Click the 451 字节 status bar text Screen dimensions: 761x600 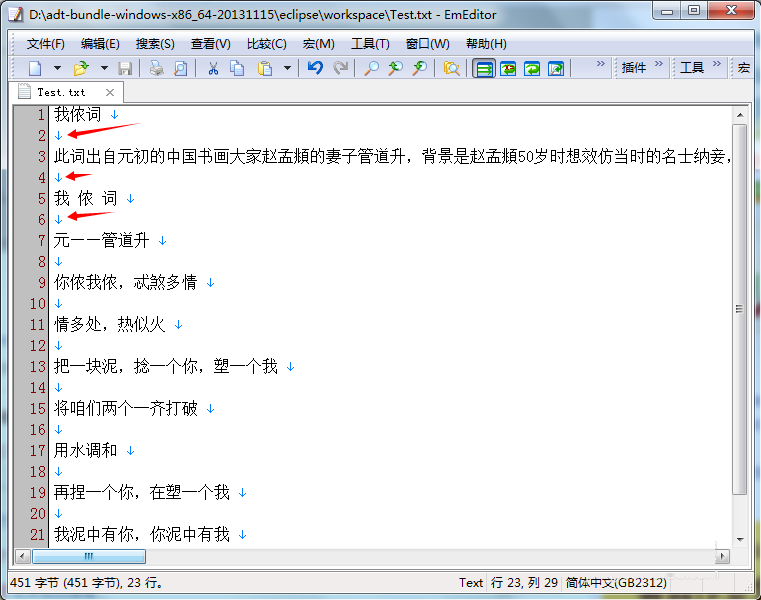point(86,583)
